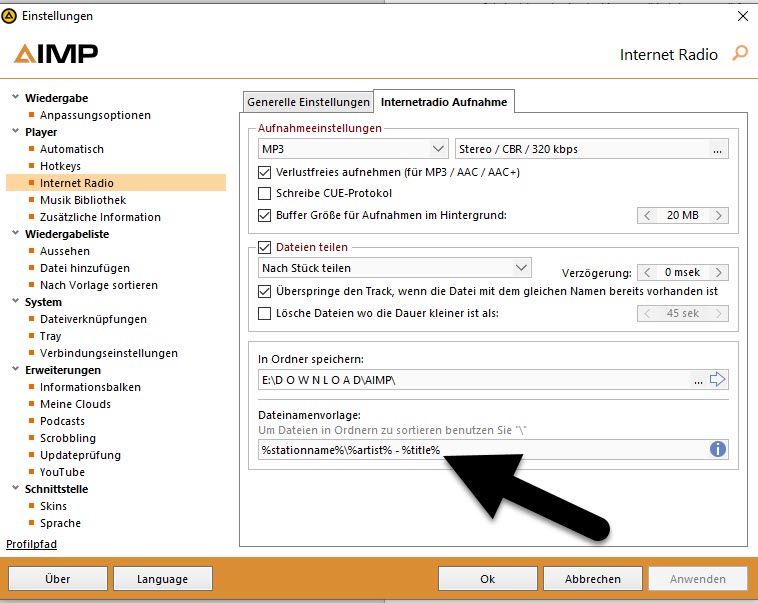The height and width of the screenshot is (603, 758).
Task: Click the blue info icon for filename template
Action: click(718, 449)
